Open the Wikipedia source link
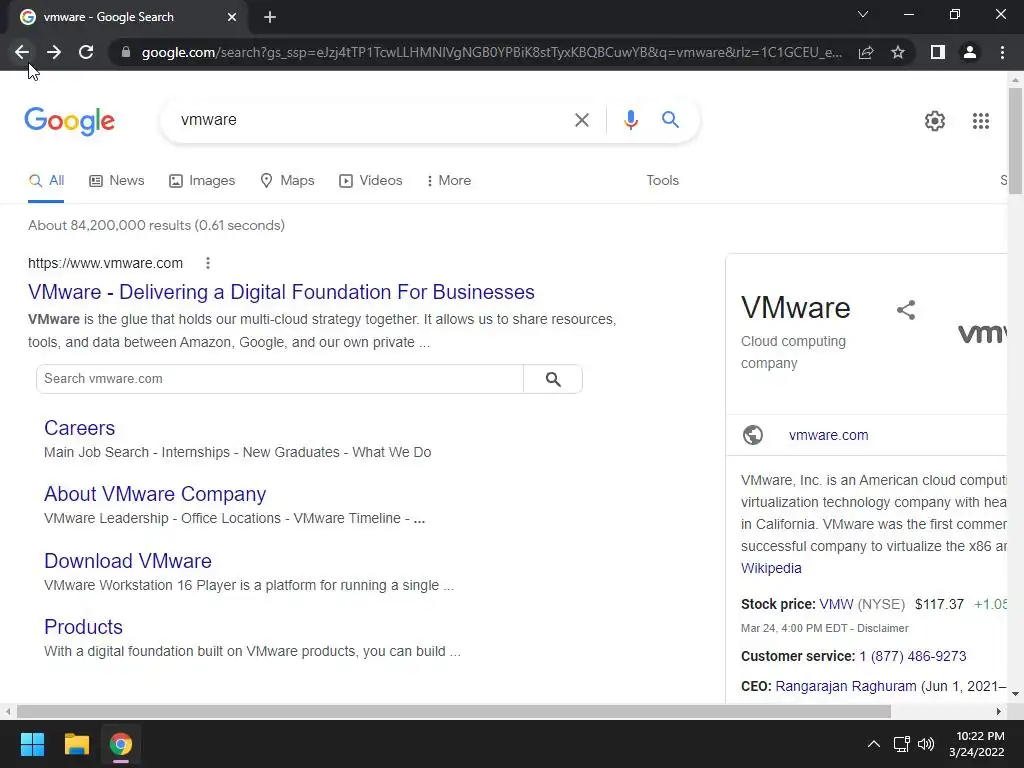1024x768 pixels. [x=771, y=568]
